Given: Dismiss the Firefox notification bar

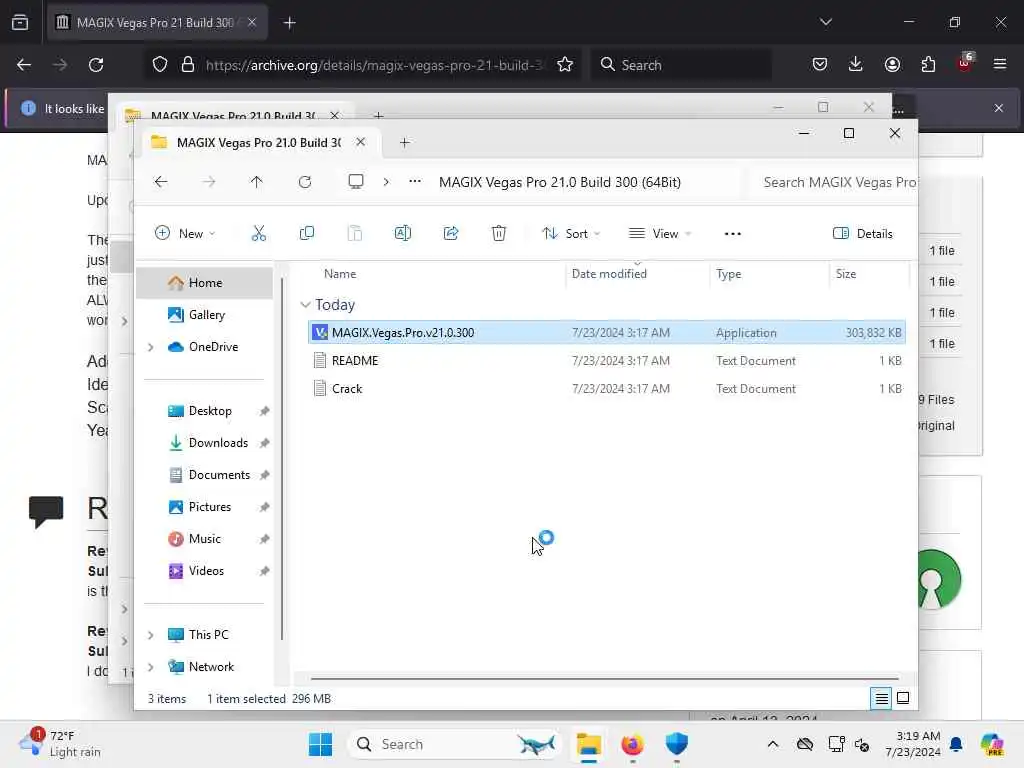Looking at the screenshot, I should coord(999,108).
